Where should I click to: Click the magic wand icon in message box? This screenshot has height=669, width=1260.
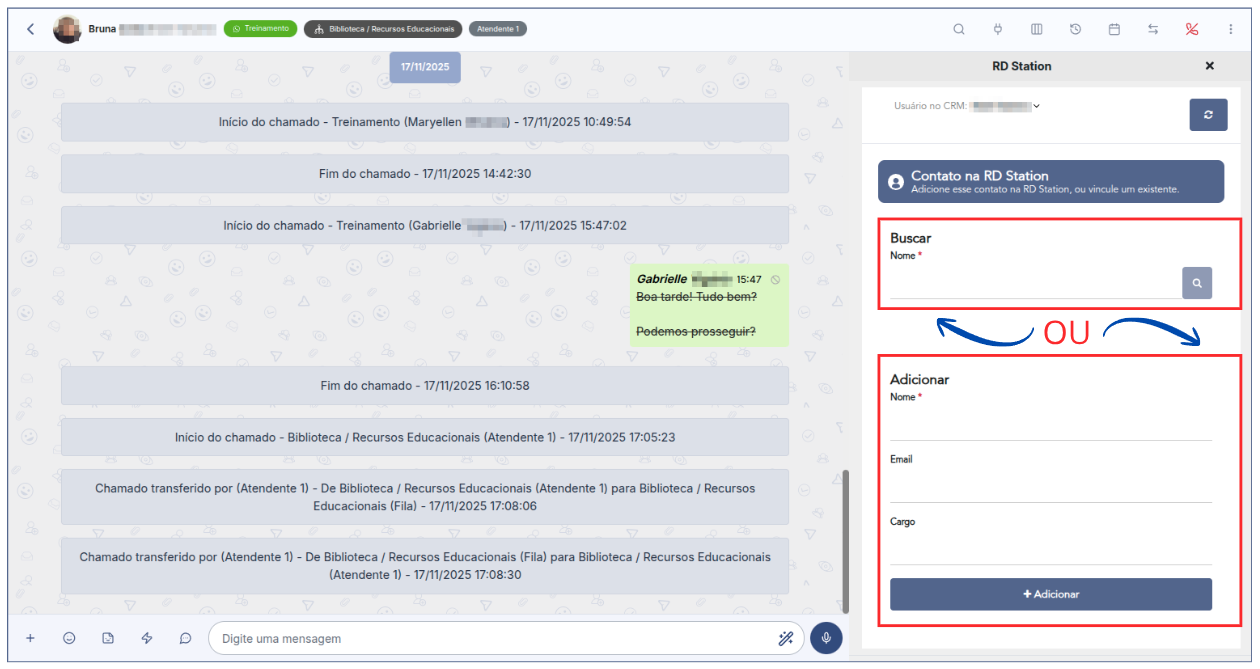click(785, 638)
